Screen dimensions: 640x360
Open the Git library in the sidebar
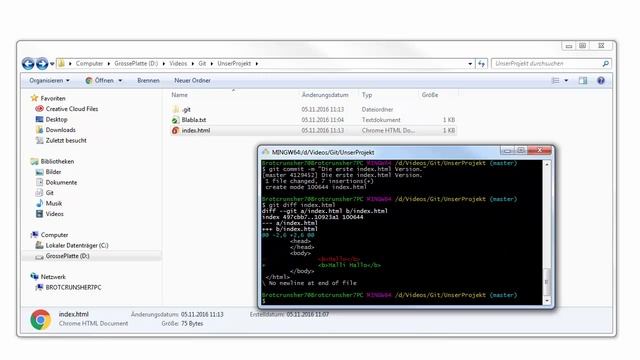click(x=49, y=193)
